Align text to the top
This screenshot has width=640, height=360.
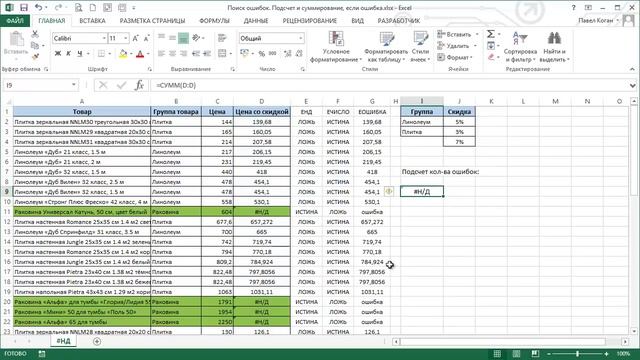pos(162,38)
